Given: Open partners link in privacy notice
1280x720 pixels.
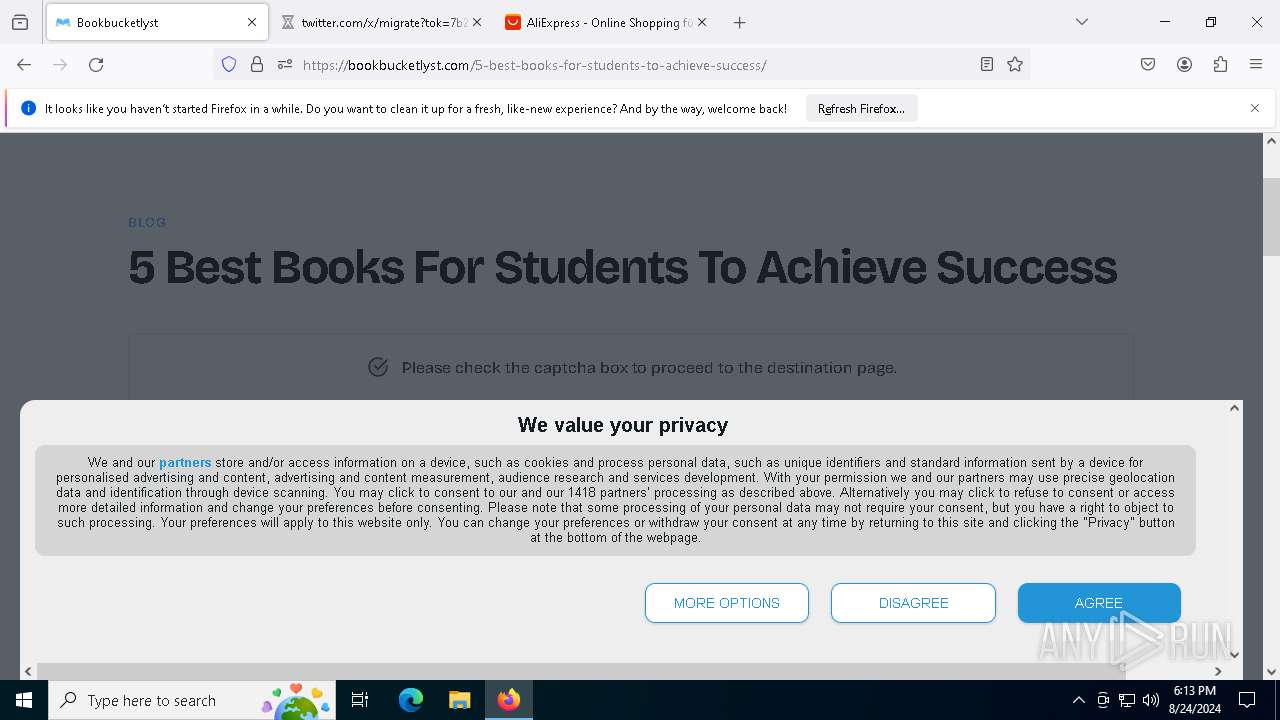Looking at the screenshot, I should (x=185, y=462).
